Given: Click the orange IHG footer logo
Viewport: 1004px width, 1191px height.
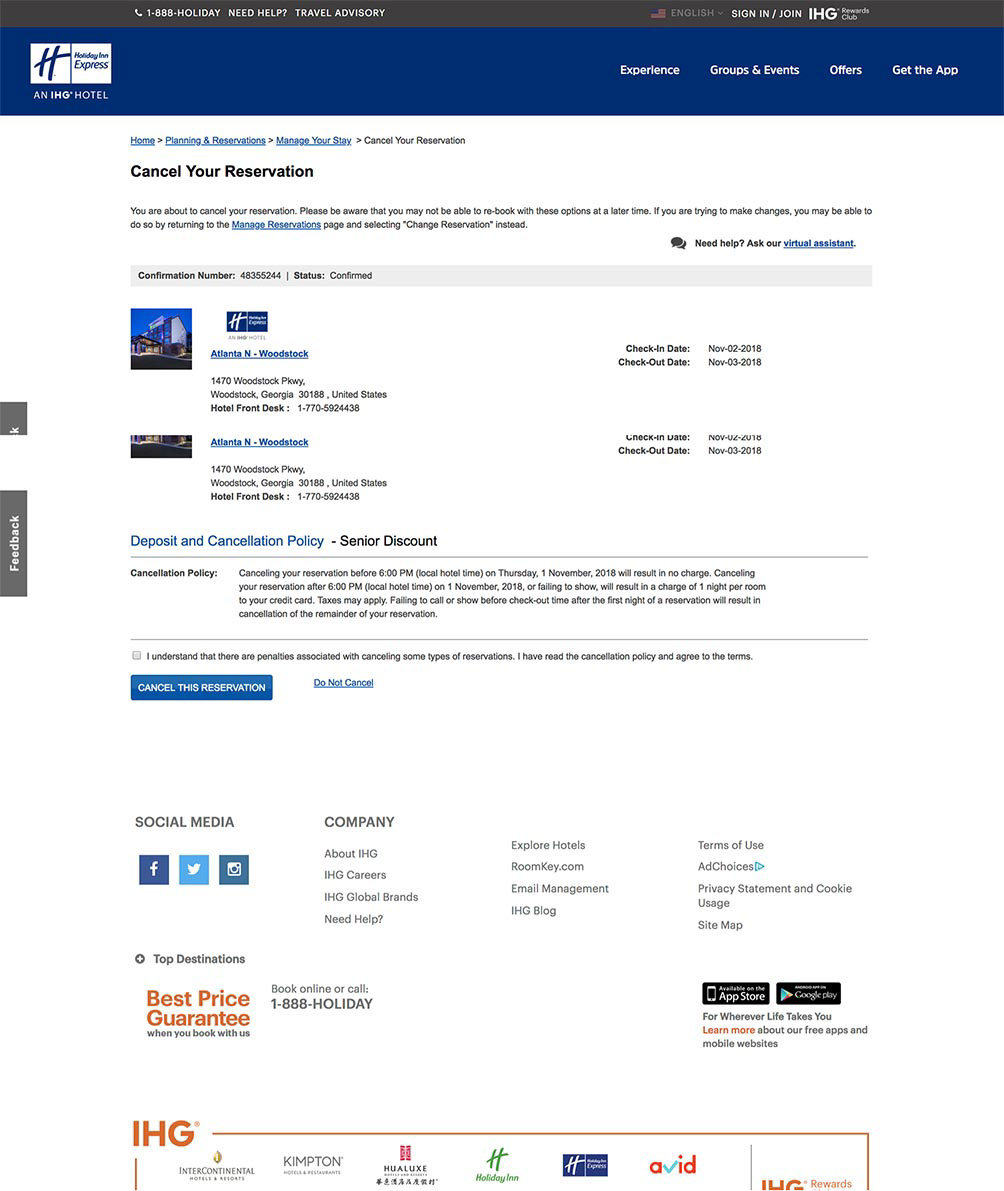Looking at the screenshot, I should coord(166,1133).
